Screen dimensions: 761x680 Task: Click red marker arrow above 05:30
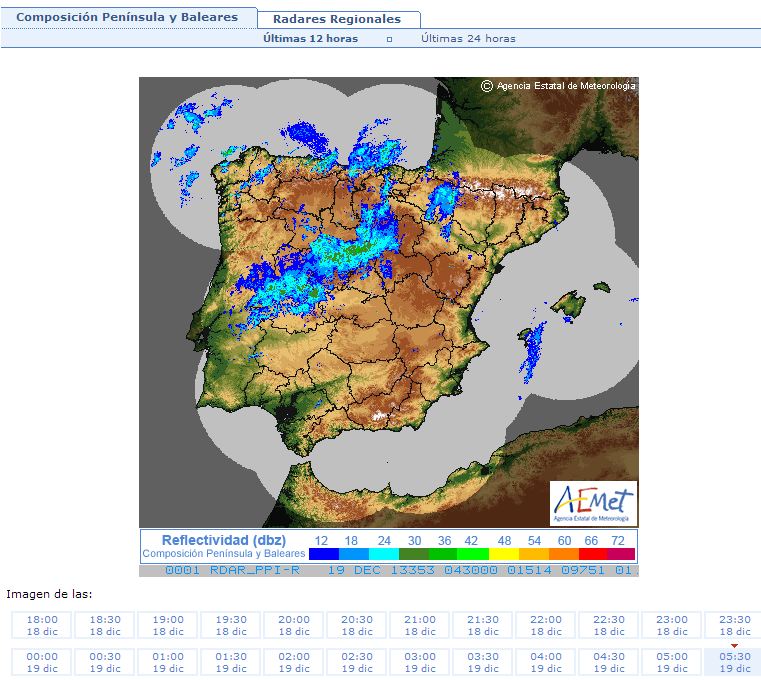tap(734, 646)
